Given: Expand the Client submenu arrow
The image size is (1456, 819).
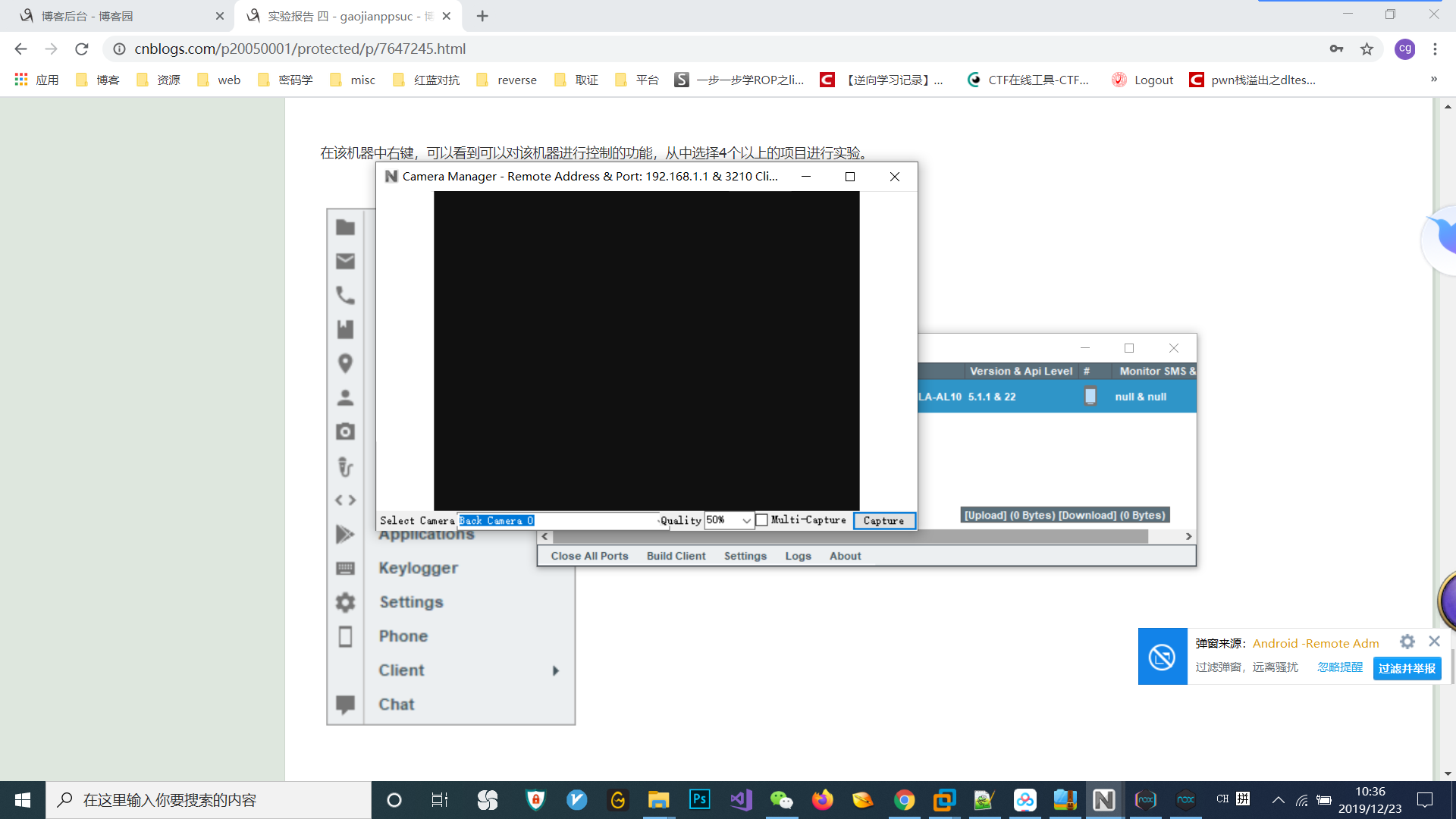Looking at the screenshot, I should tap(556, 670).
